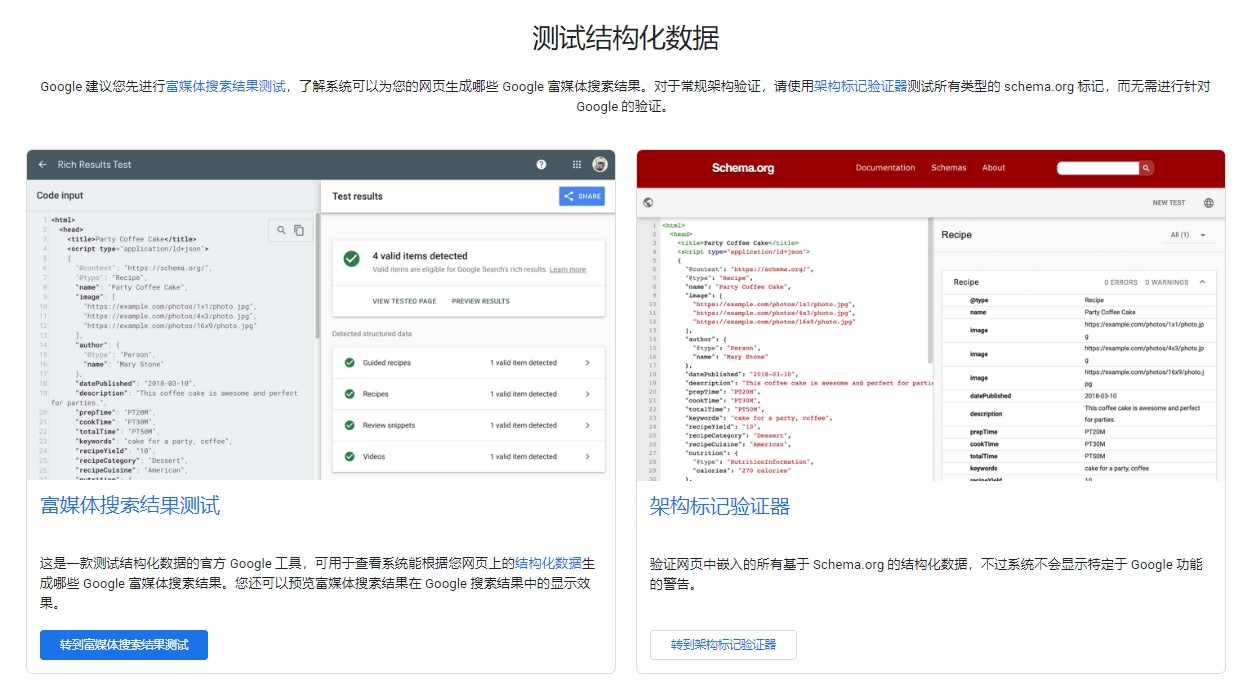This screenshot has height=693, width=1242.
Task: Open Documentation in Schema.org menu
Action: tap(885, 168)
